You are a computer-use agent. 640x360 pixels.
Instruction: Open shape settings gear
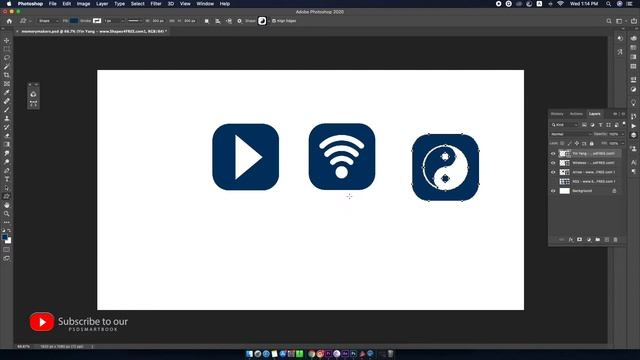[x=240, y=21]
